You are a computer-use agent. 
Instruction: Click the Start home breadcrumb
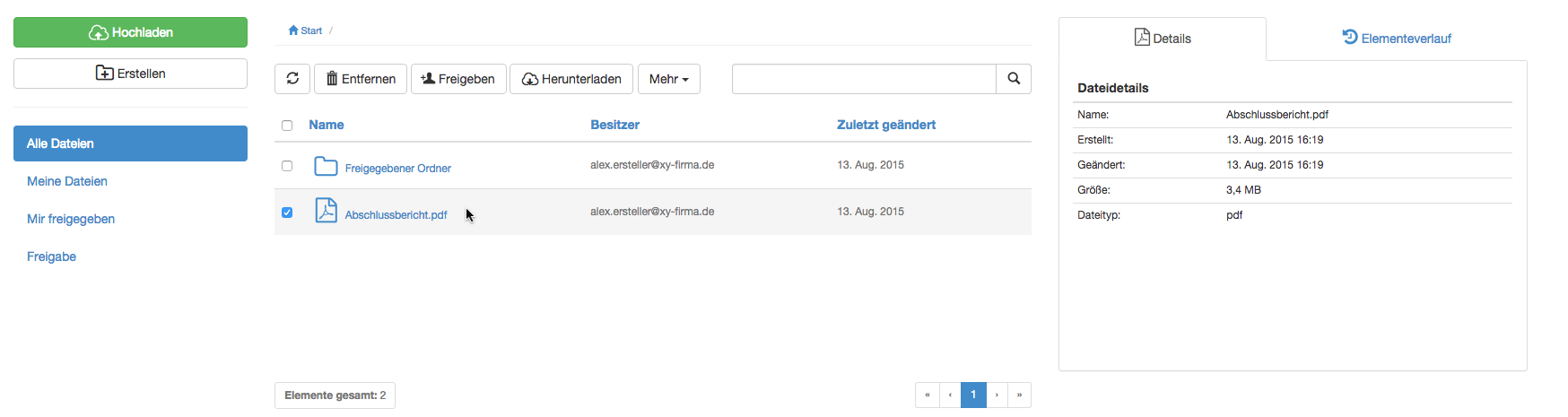[x=305, y=30]
